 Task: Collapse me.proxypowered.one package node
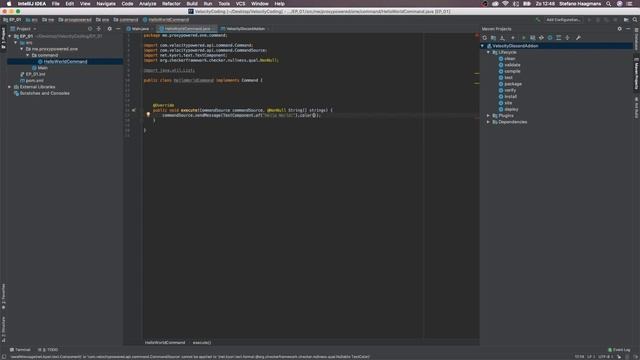point(22,49)
